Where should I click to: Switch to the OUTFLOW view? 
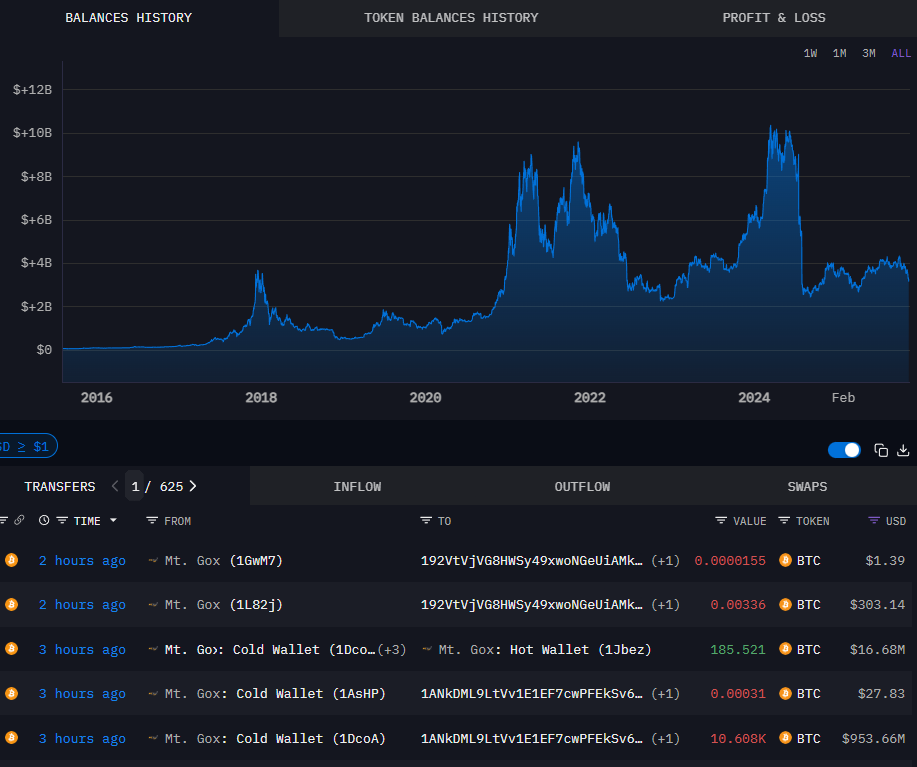point(582,486)
